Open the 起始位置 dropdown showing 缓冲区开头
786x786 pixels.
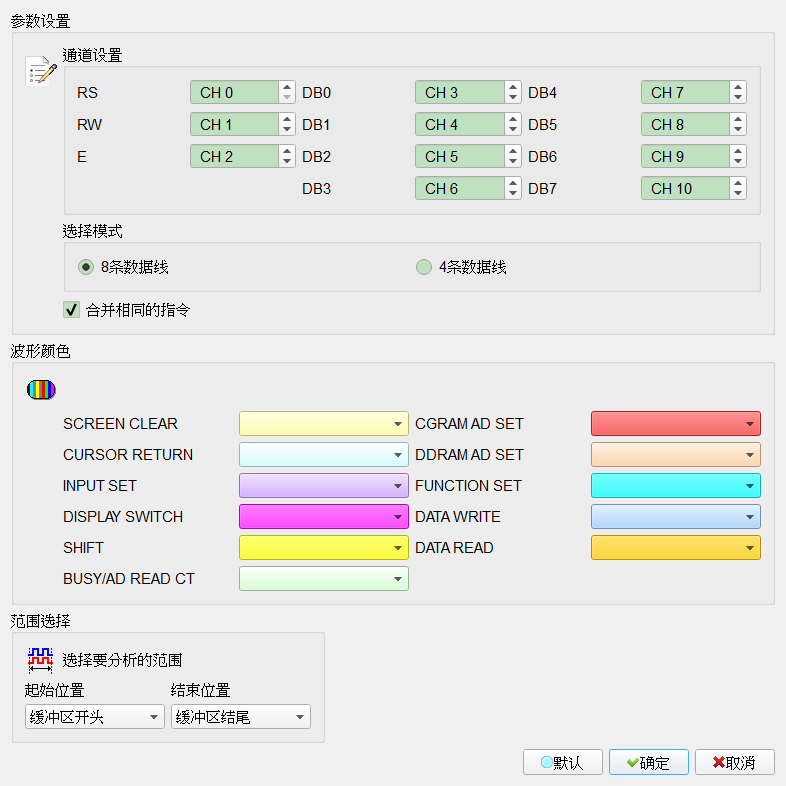click(x=95, y=717)
